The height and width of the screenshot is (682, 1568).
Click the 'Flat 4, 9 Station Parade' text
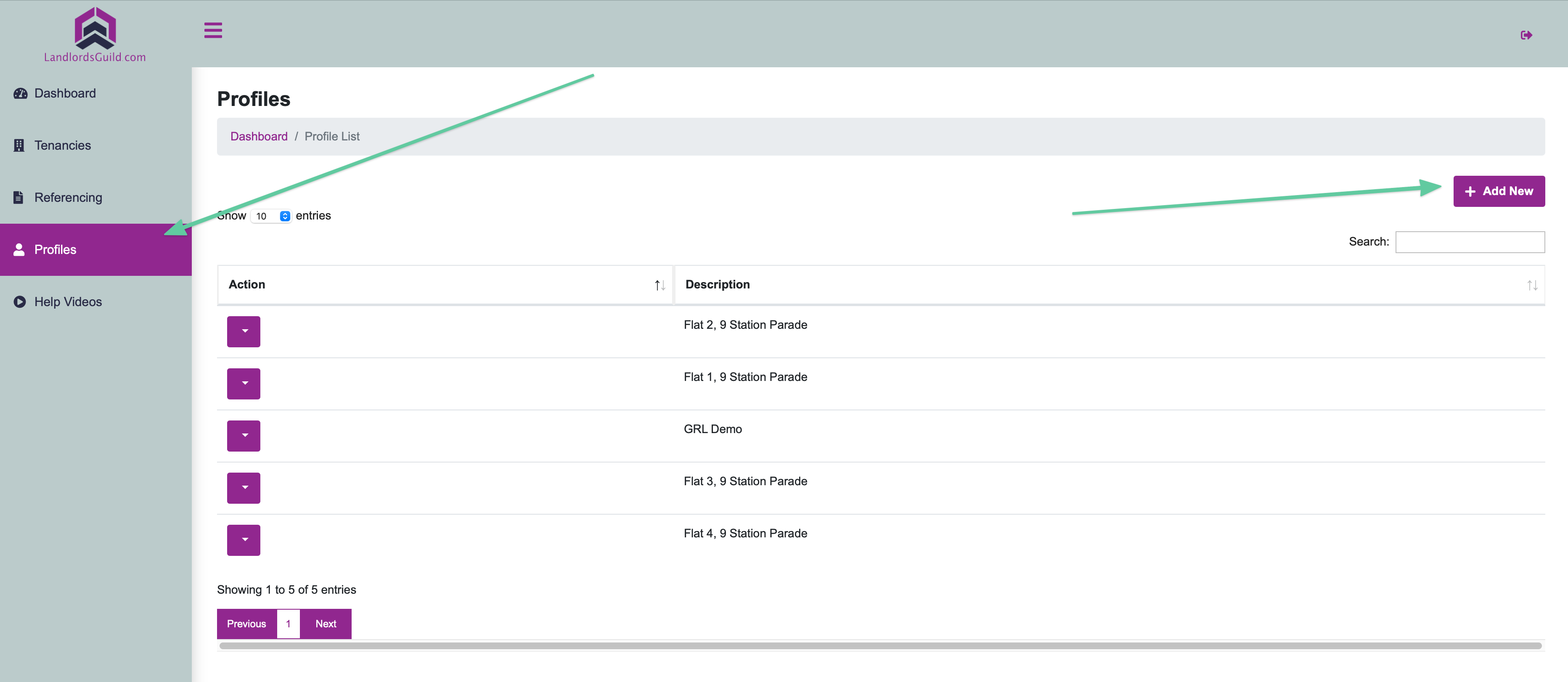click(x=745, y=534)
